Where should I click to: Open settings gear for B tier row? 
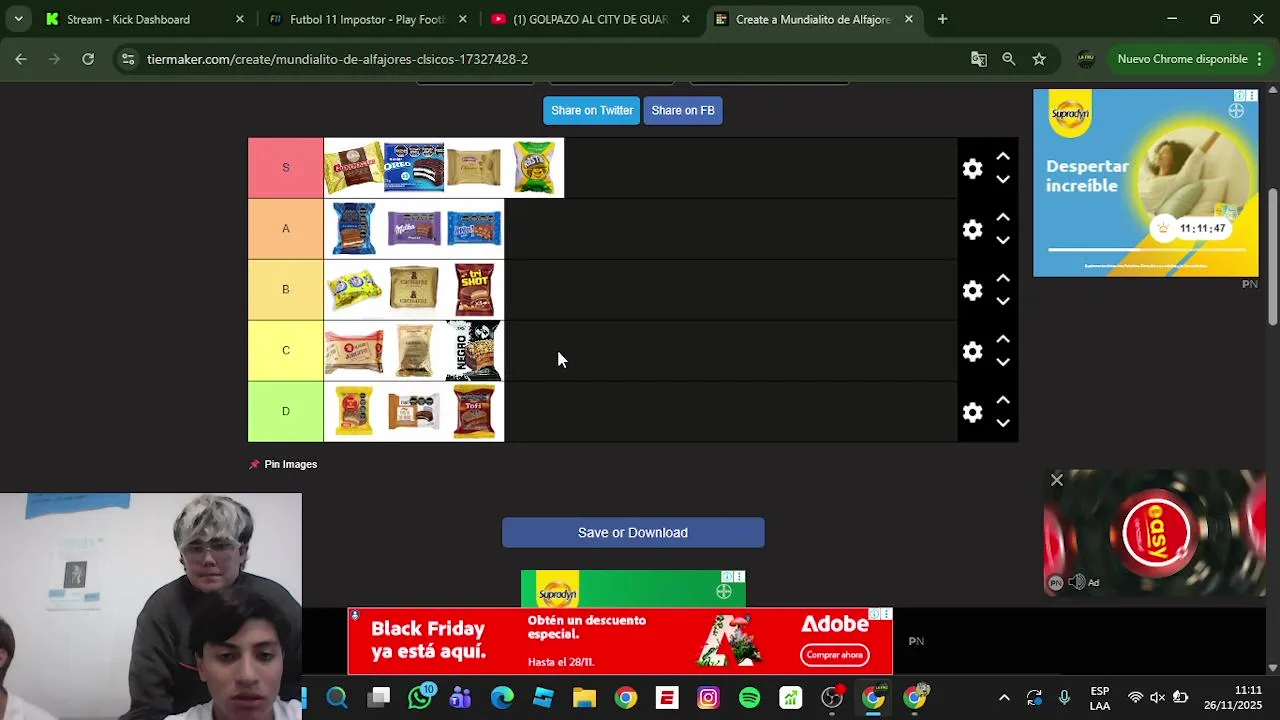(x=972, y=290)
